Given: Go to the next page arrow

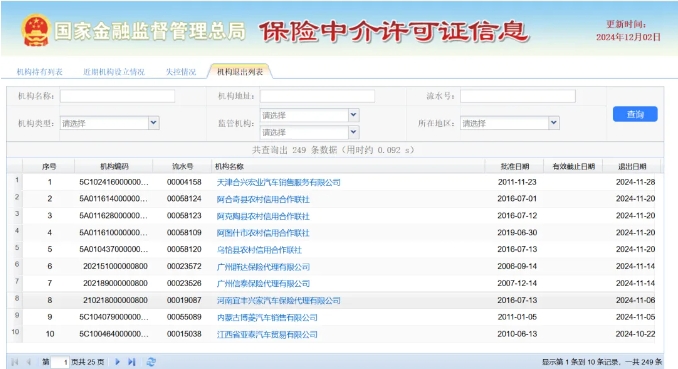Looking at the screenshot, I should pyautogui.click(x=117, y=362).
